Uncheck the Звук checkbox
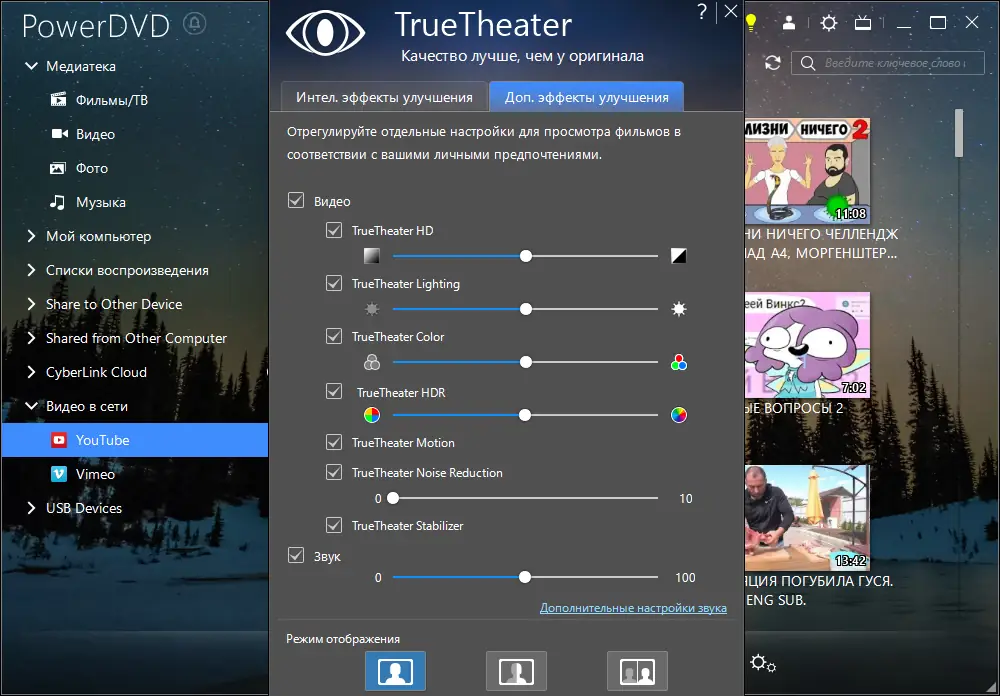Screen dimensions: 1000x696 [x=296, y=554]
